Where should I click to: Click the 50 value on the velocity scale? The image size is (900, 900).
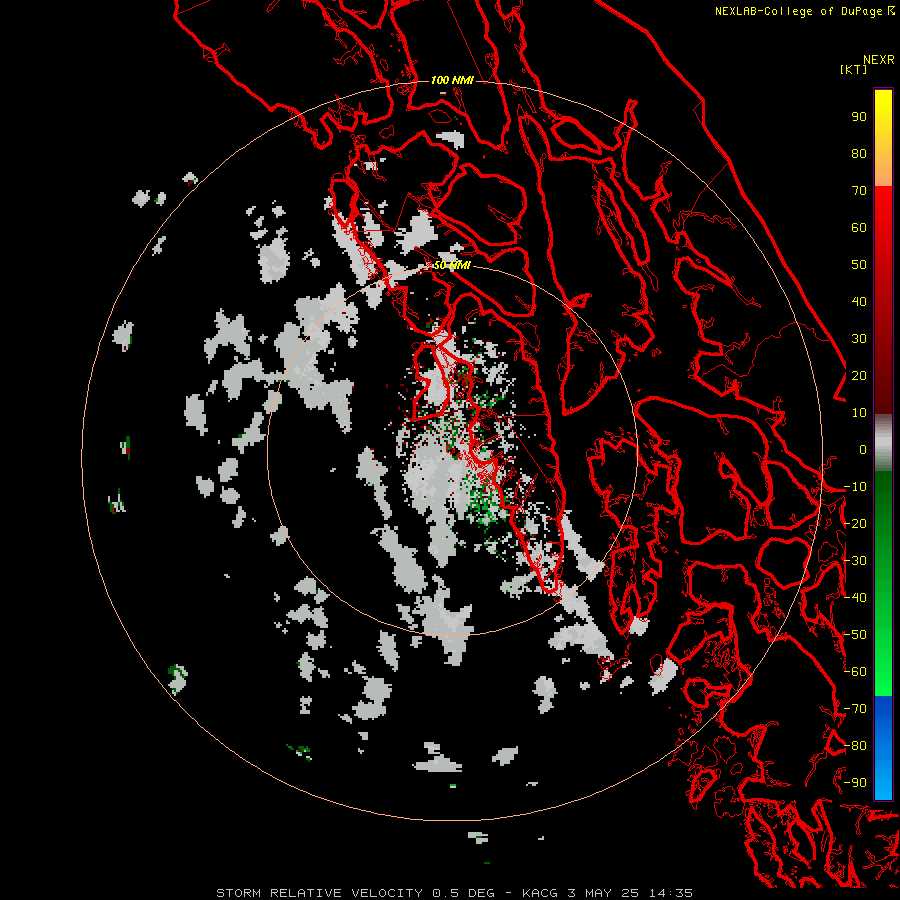pos(859,265)
